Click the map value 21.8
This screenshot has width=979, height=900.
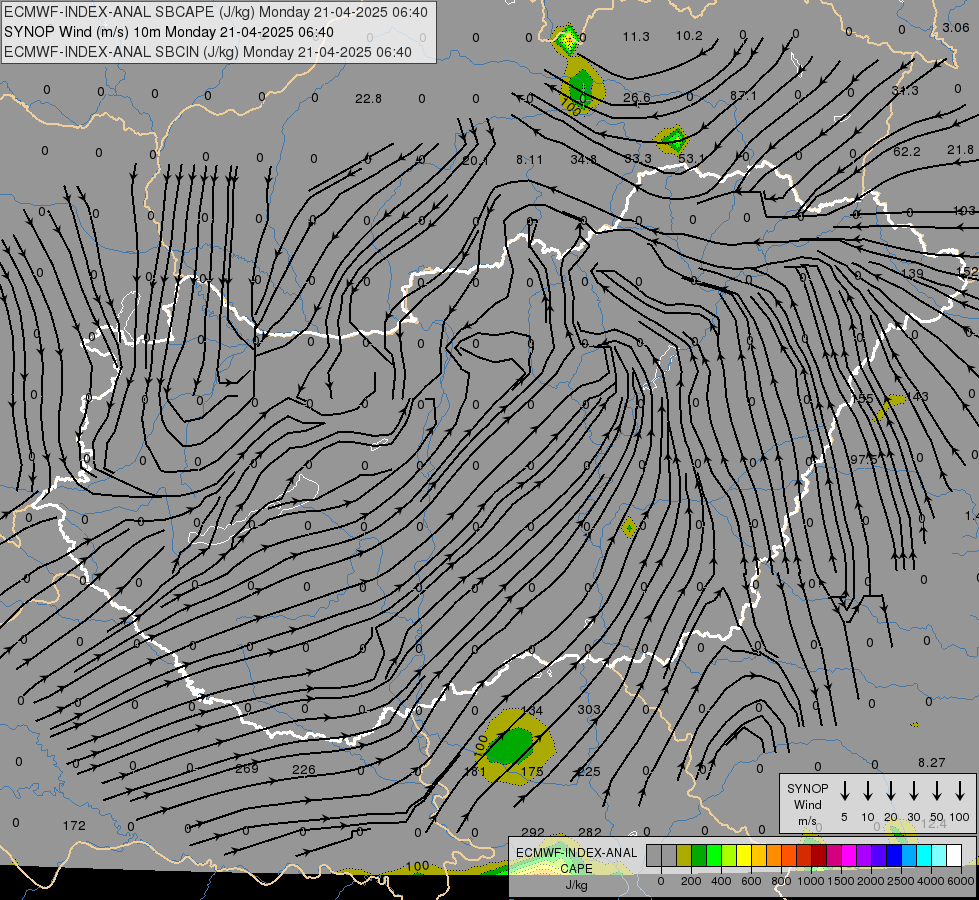click(x=960, y=150)
